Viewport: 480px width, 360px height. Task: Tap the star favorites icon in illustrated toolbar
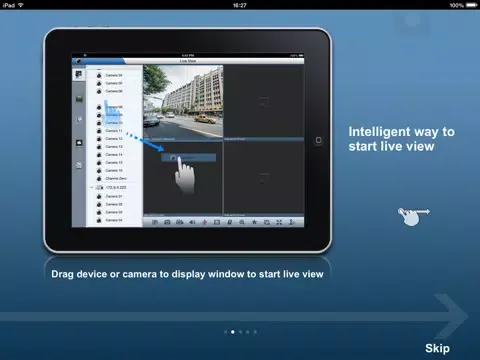(254, 222)
